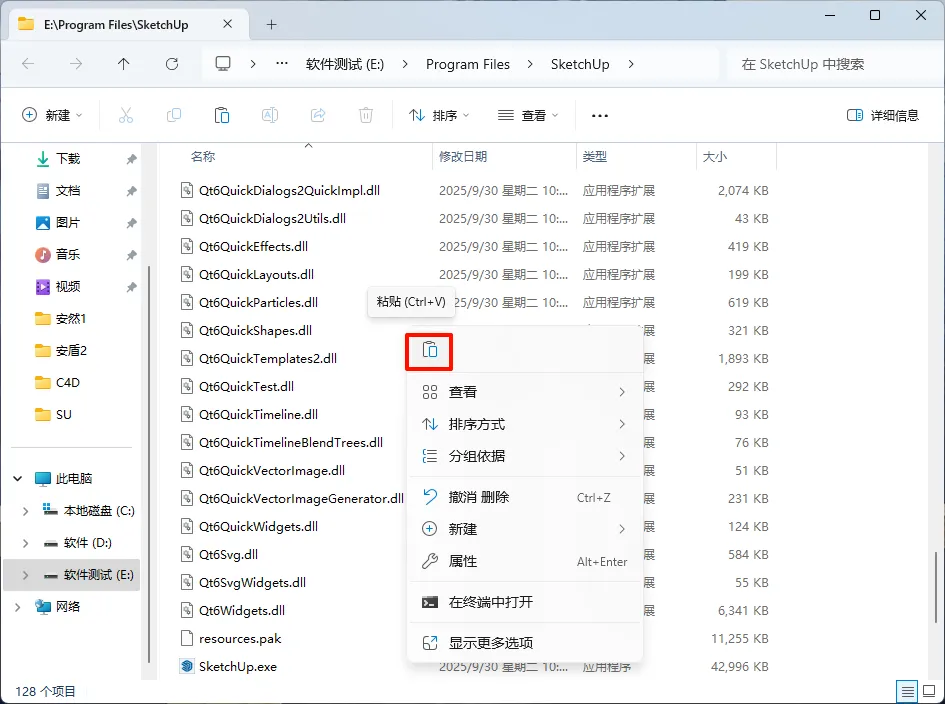Sort by the 类型 column header
This screenshot has height=704, width=945.
point(594,157)
